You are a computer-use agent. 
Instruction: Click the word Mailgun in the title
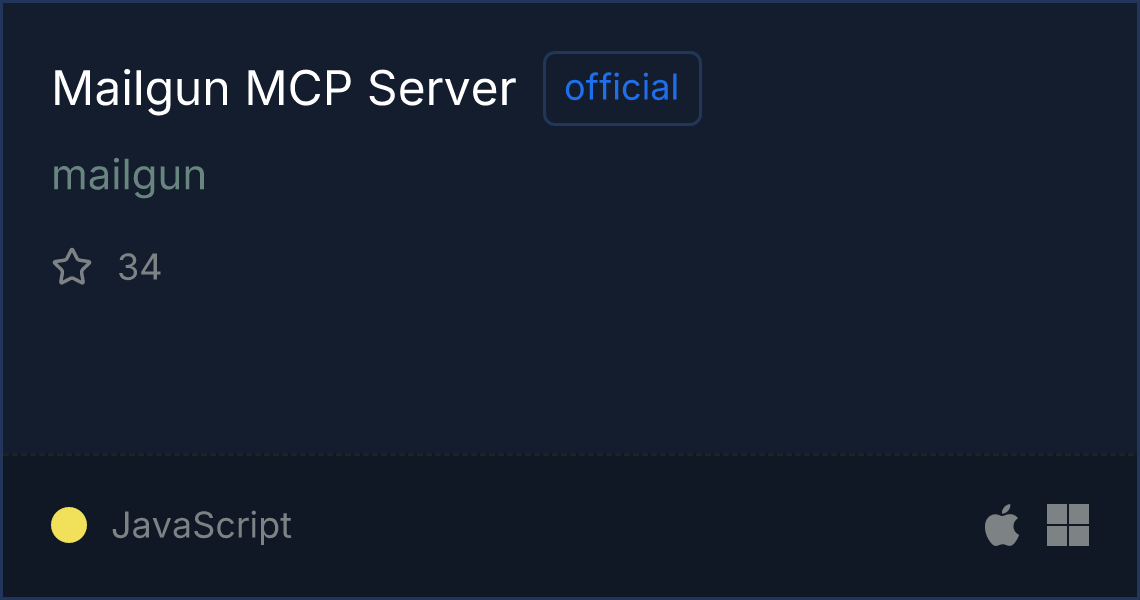(141, 90)
